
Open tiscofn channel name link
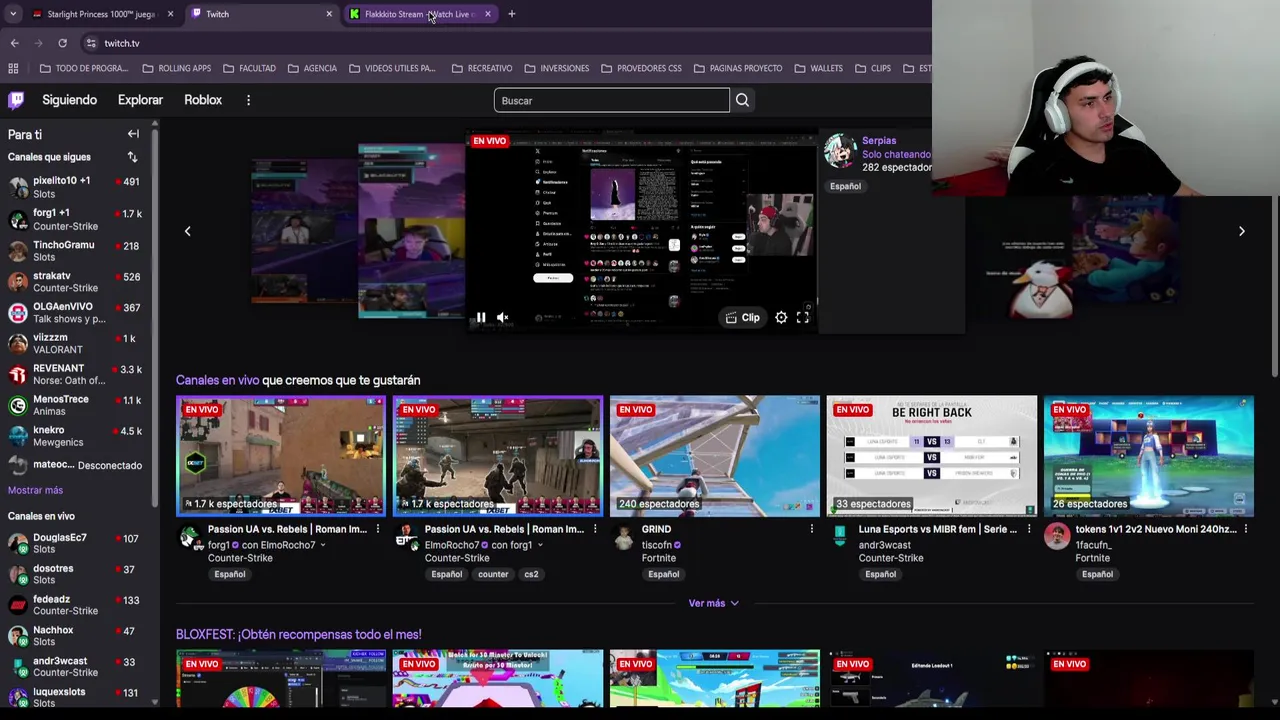point(656,545)
